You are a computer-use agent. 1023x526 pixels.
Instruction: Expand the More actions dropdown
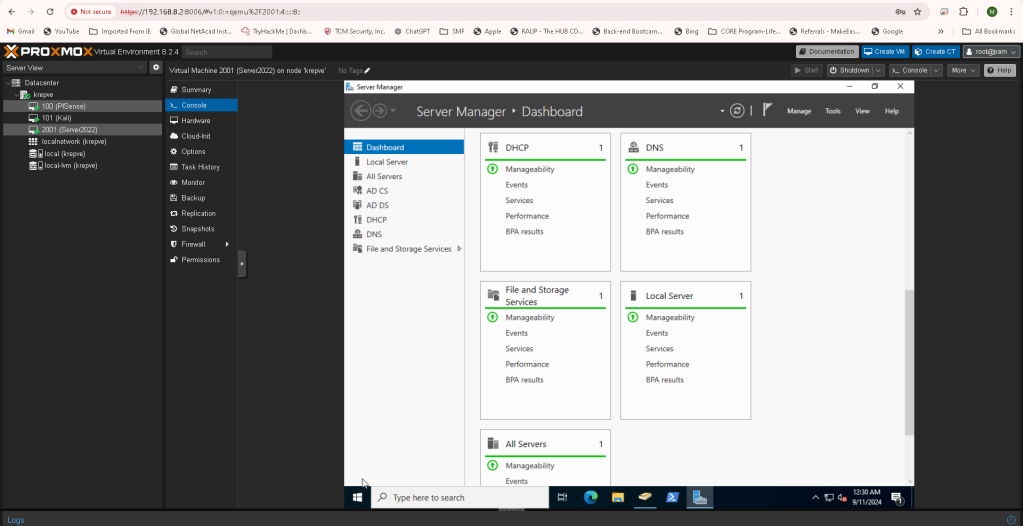coord(963,71)
